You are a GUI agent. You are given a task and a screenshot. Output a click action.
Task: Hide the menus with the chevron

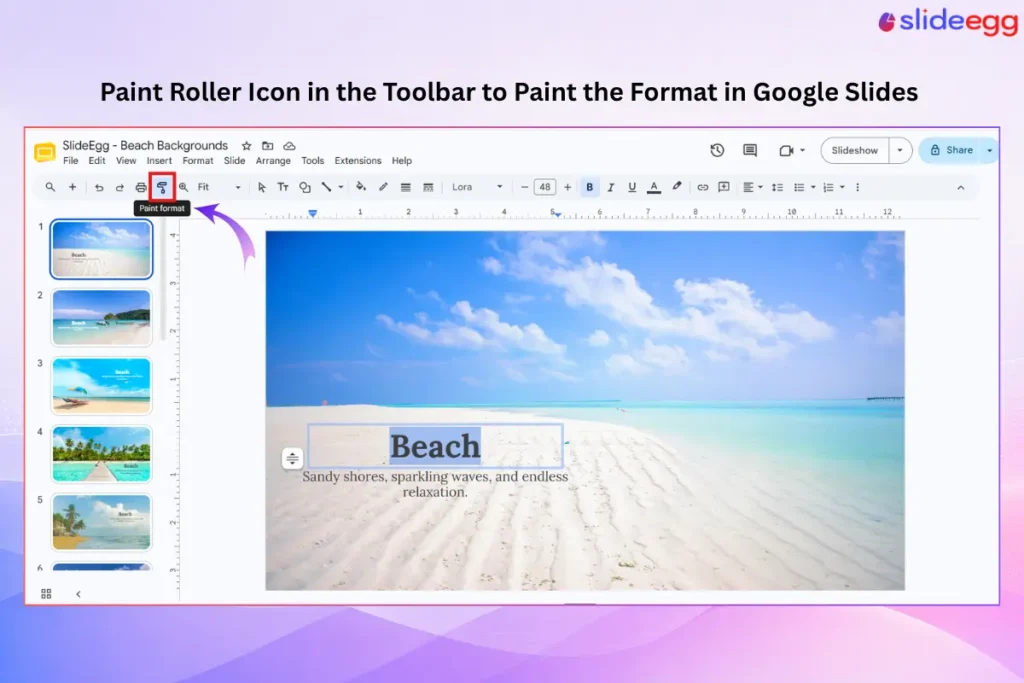click(x=961, y=187)
